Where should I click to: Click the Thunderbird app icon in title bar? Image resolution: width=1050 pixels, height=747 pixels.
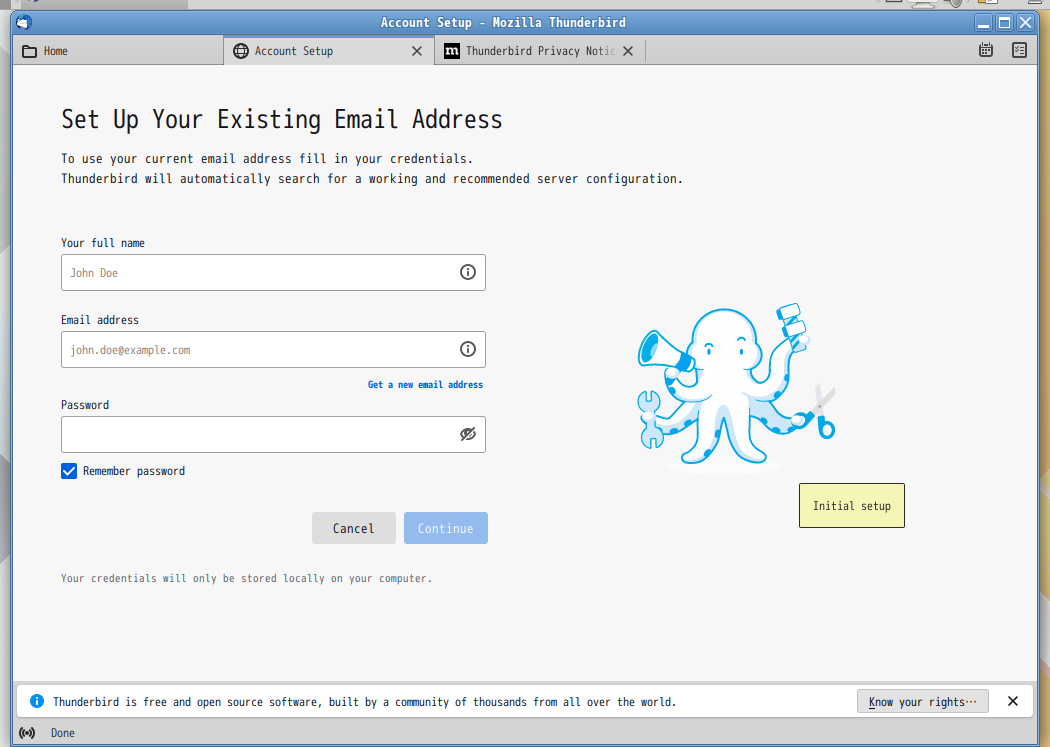pos(23,22)
